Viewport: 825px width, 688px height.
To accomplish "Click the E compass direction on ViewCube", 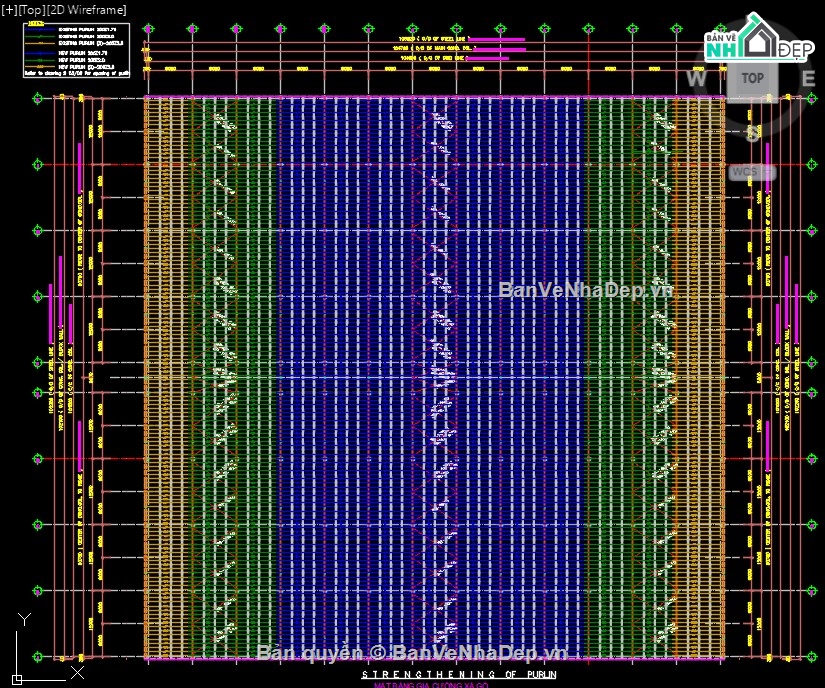I will coord(808,78).
